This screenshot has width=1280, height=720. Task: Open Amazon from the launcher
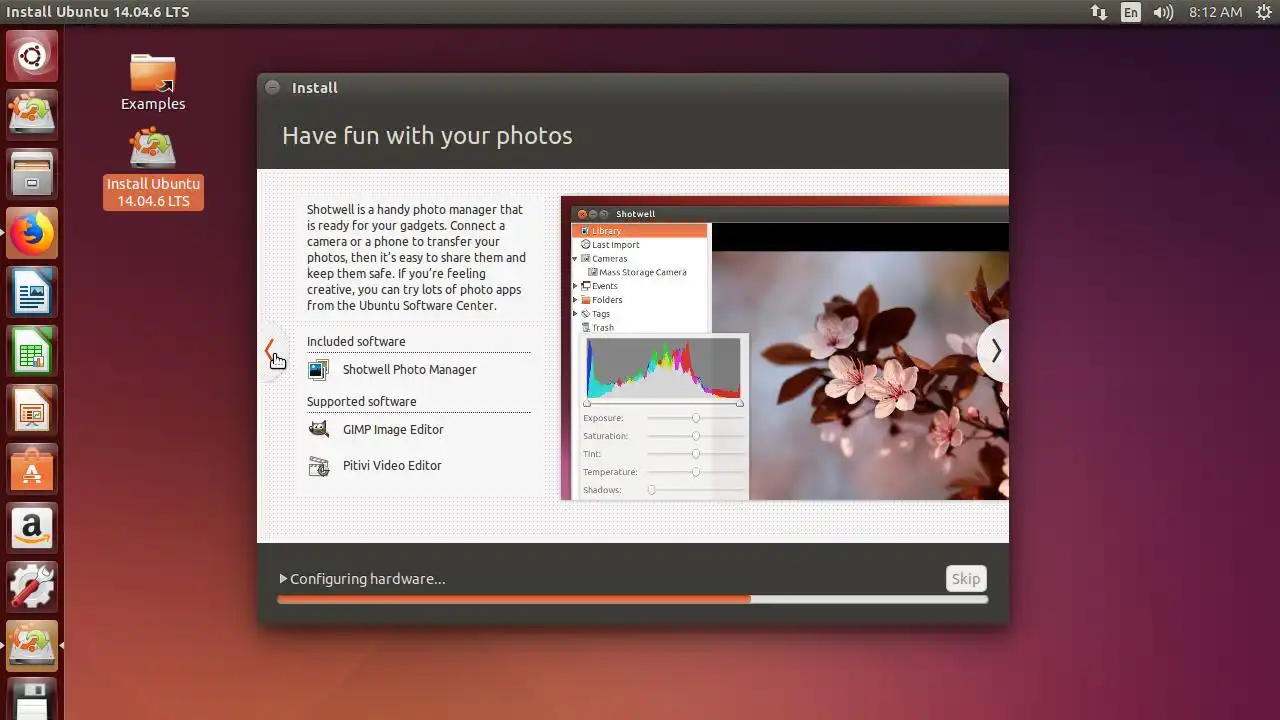tap(32, 528)
